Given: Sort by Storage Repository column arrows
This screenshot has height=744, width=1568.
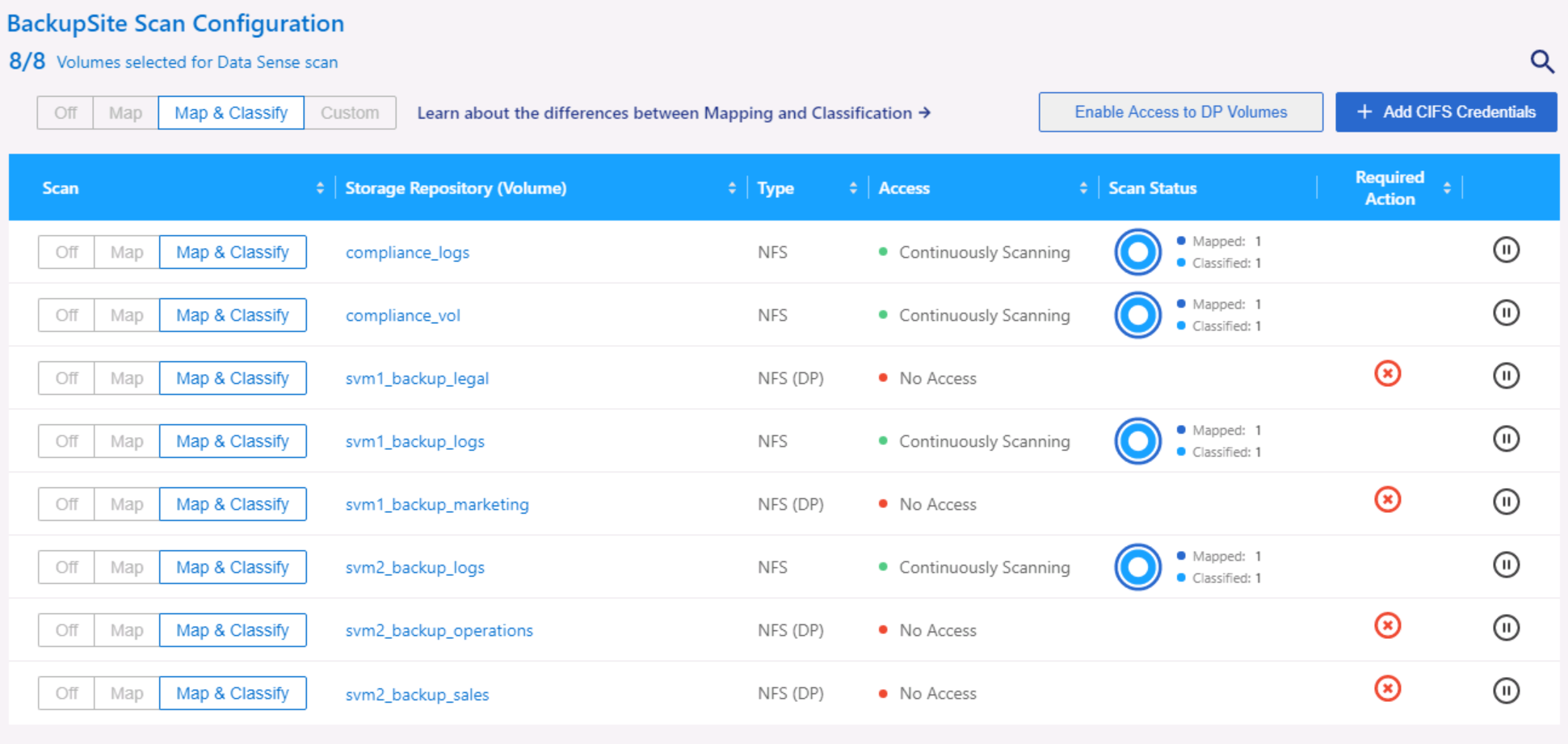Looking at the screenshot, I should coord(732,188).
